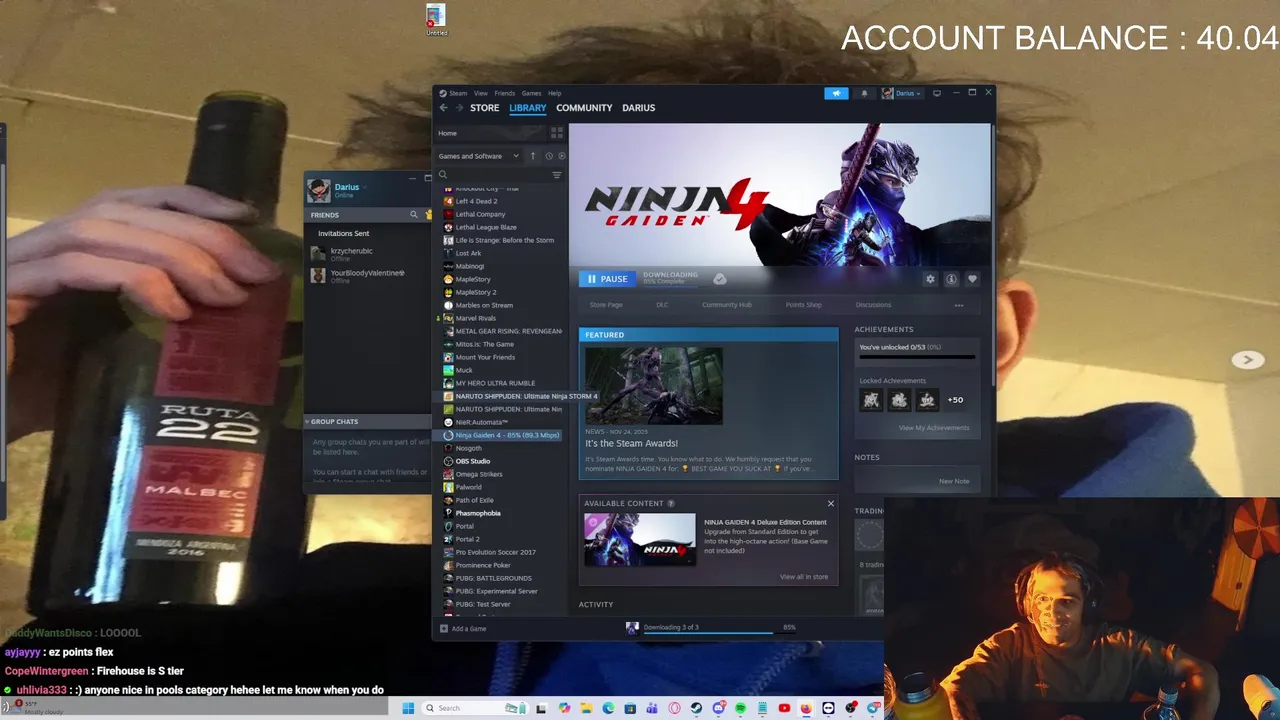Add Ninja Gaiden 4 to favorites heart

pos(972,279)
